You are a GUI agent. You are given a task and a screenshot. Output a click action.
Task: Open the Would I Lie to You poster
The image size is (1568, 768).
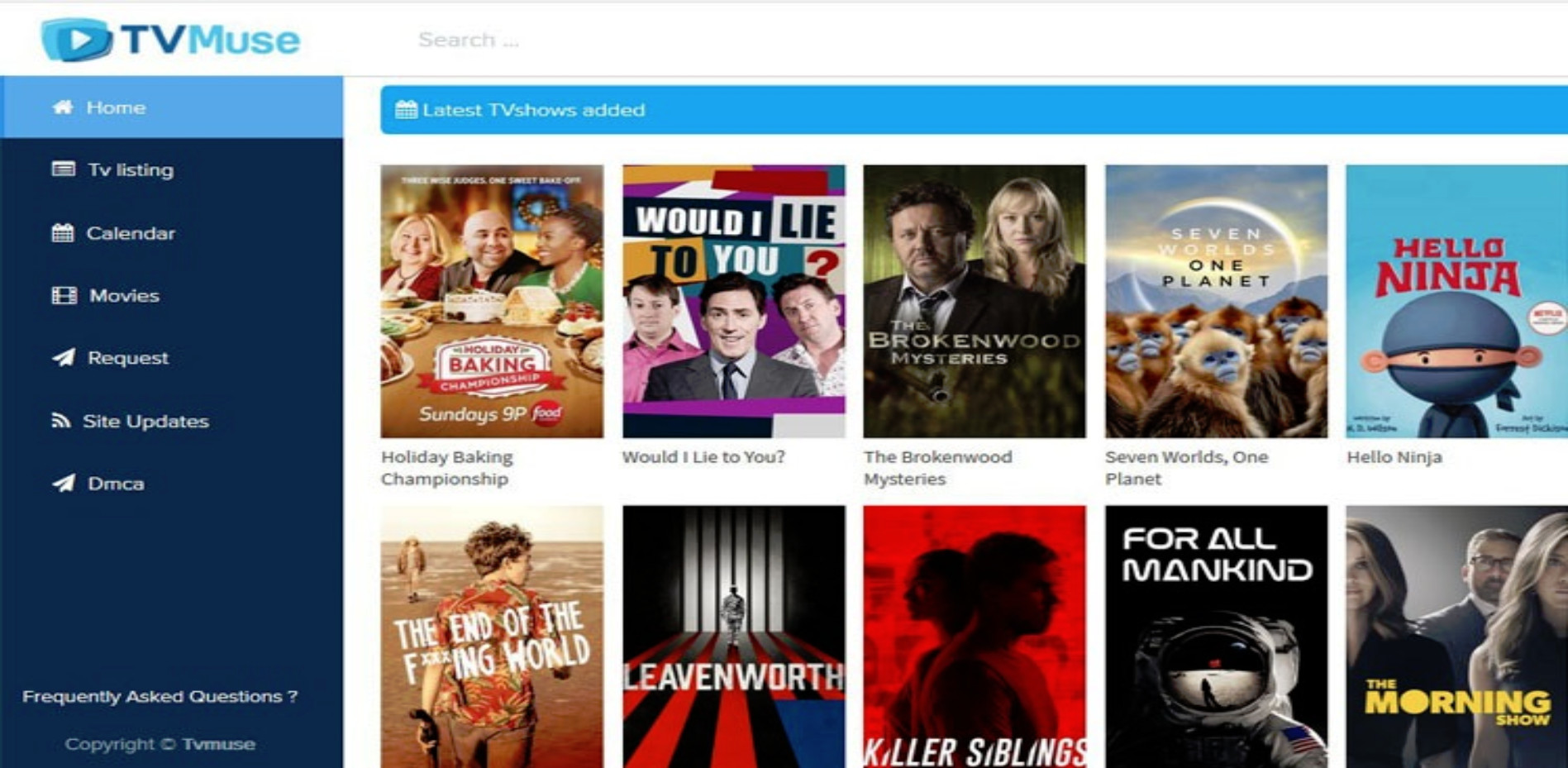(734, 301)
